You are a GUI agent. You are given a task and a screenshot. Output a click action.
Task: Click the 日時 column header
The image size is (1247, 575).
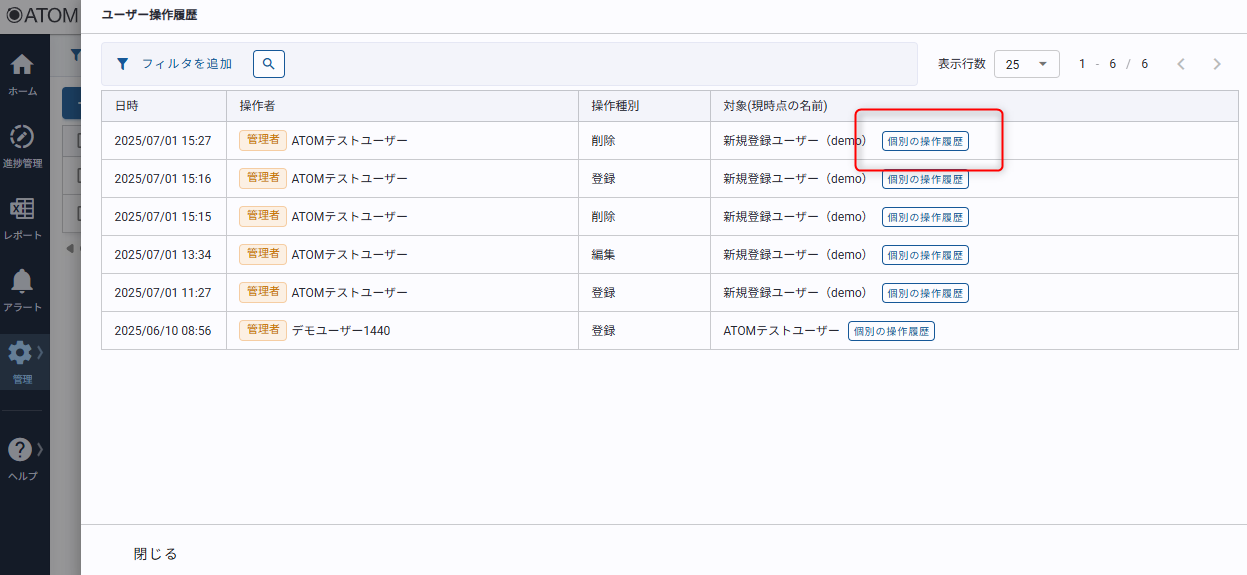[x=127, y=106]
